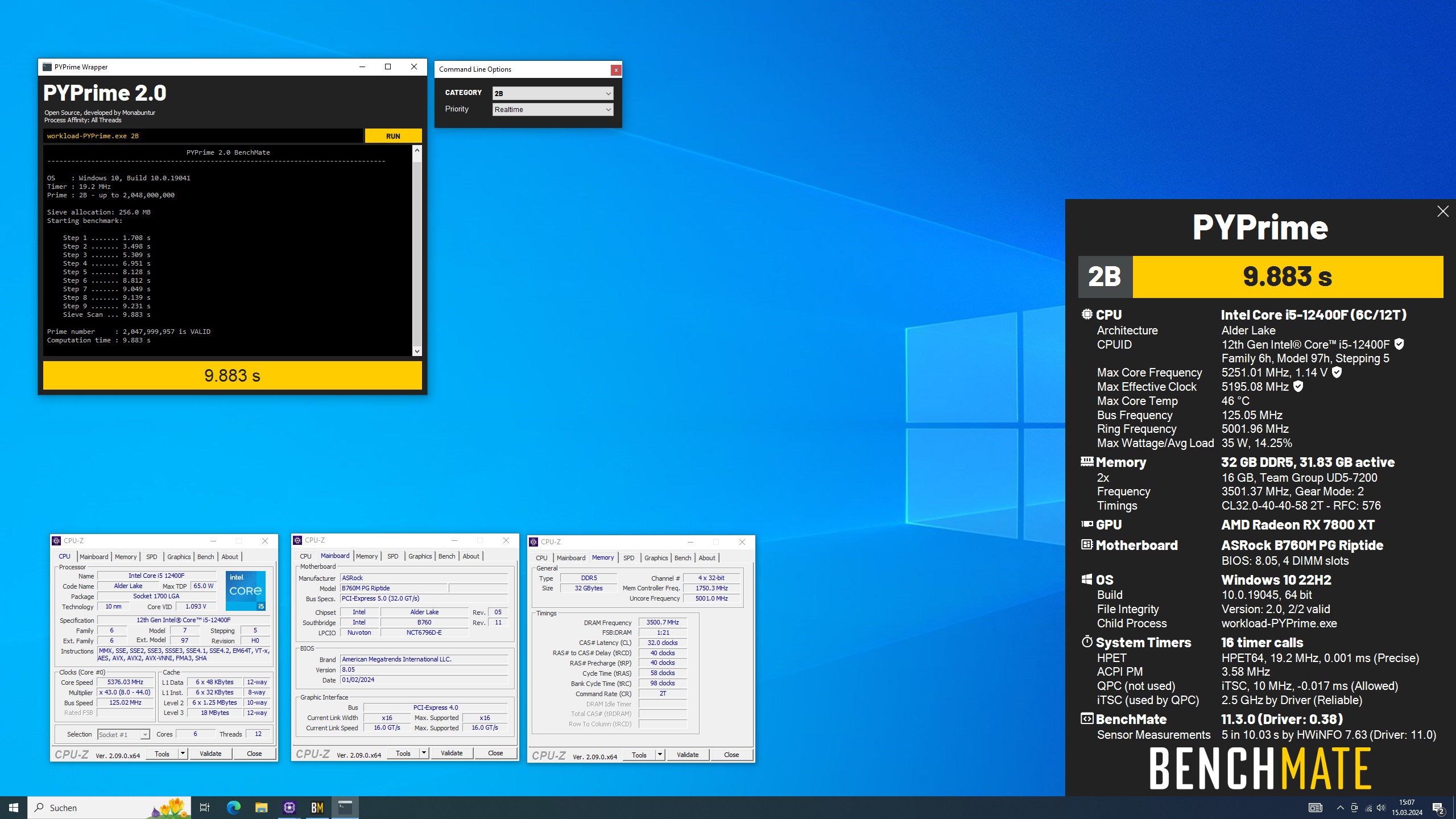Image resolution: width=1456 pixels, height=819 pixels.
Task: Click the Intel Core i5 logo in CPU-Z
Action: point(246,591)
